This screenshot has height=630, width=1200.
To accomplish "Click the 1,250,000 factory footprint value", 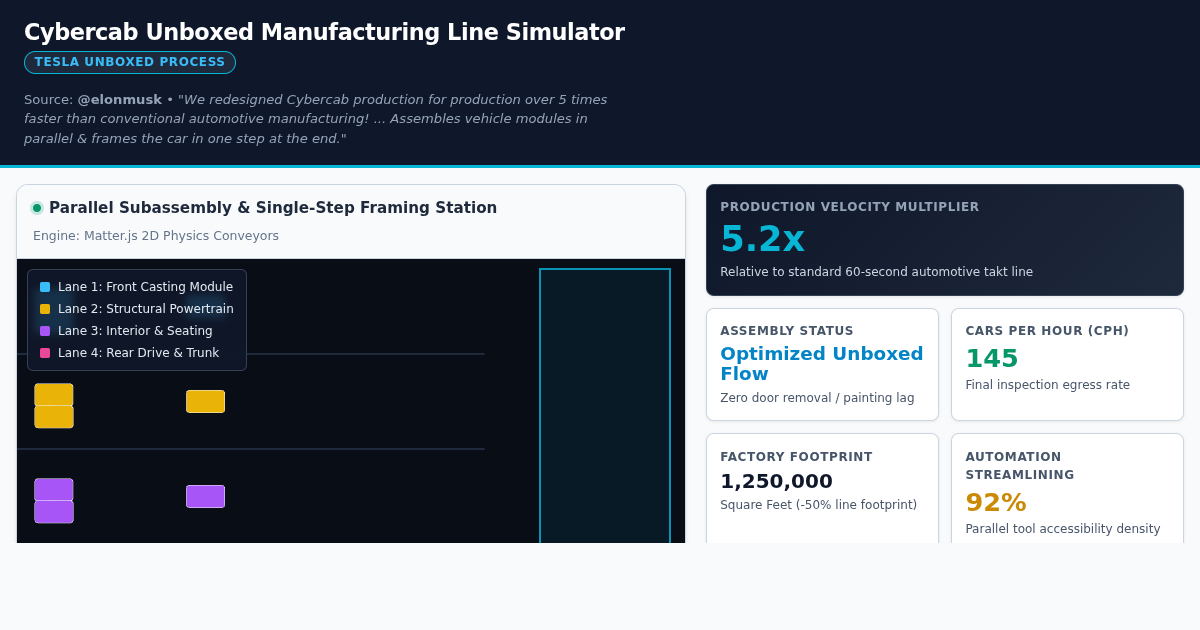I will [x=776, y=481].
